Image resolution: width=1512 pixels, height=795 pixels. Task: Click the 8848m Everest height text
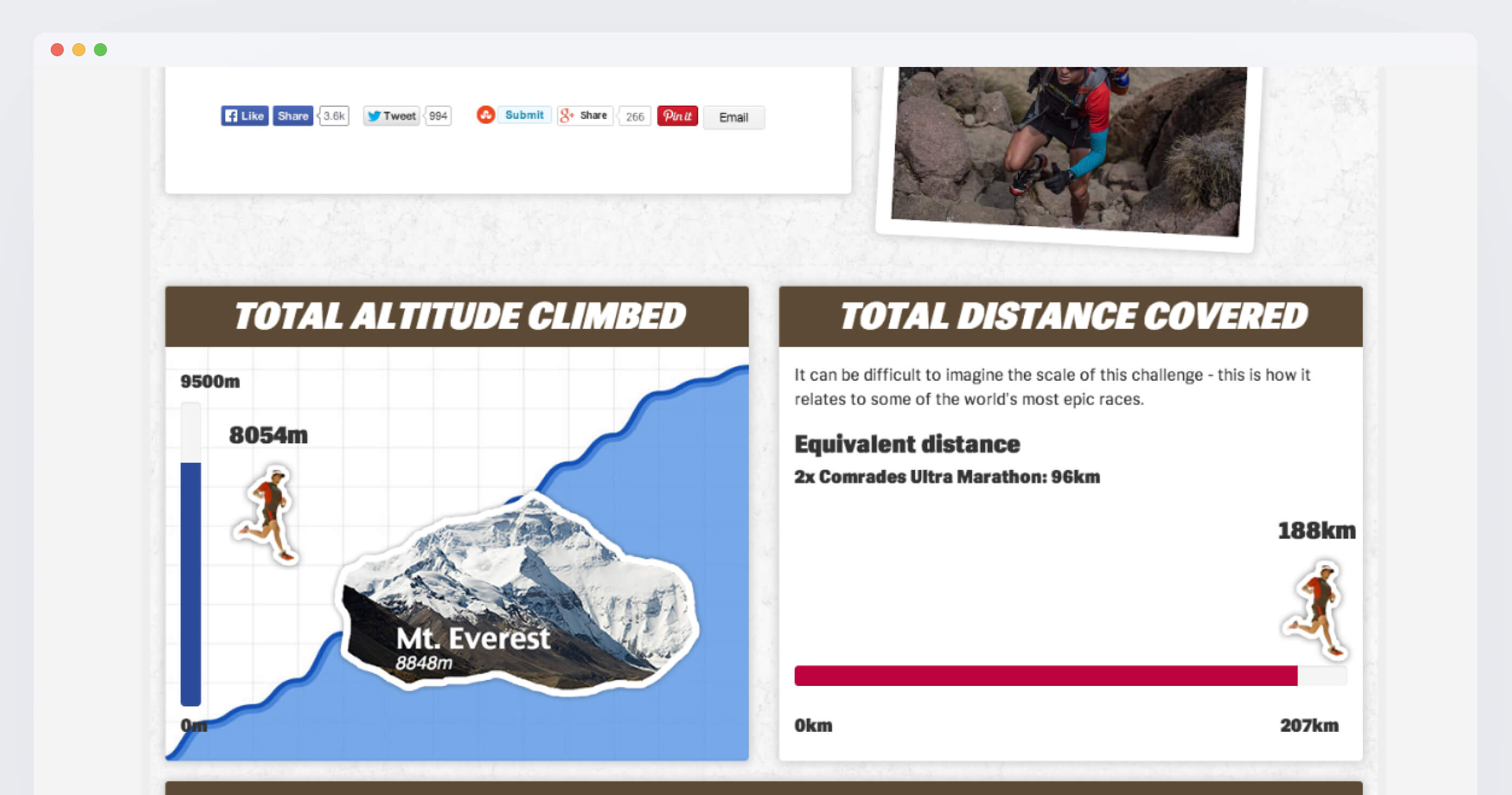click(x=424, y=663)
